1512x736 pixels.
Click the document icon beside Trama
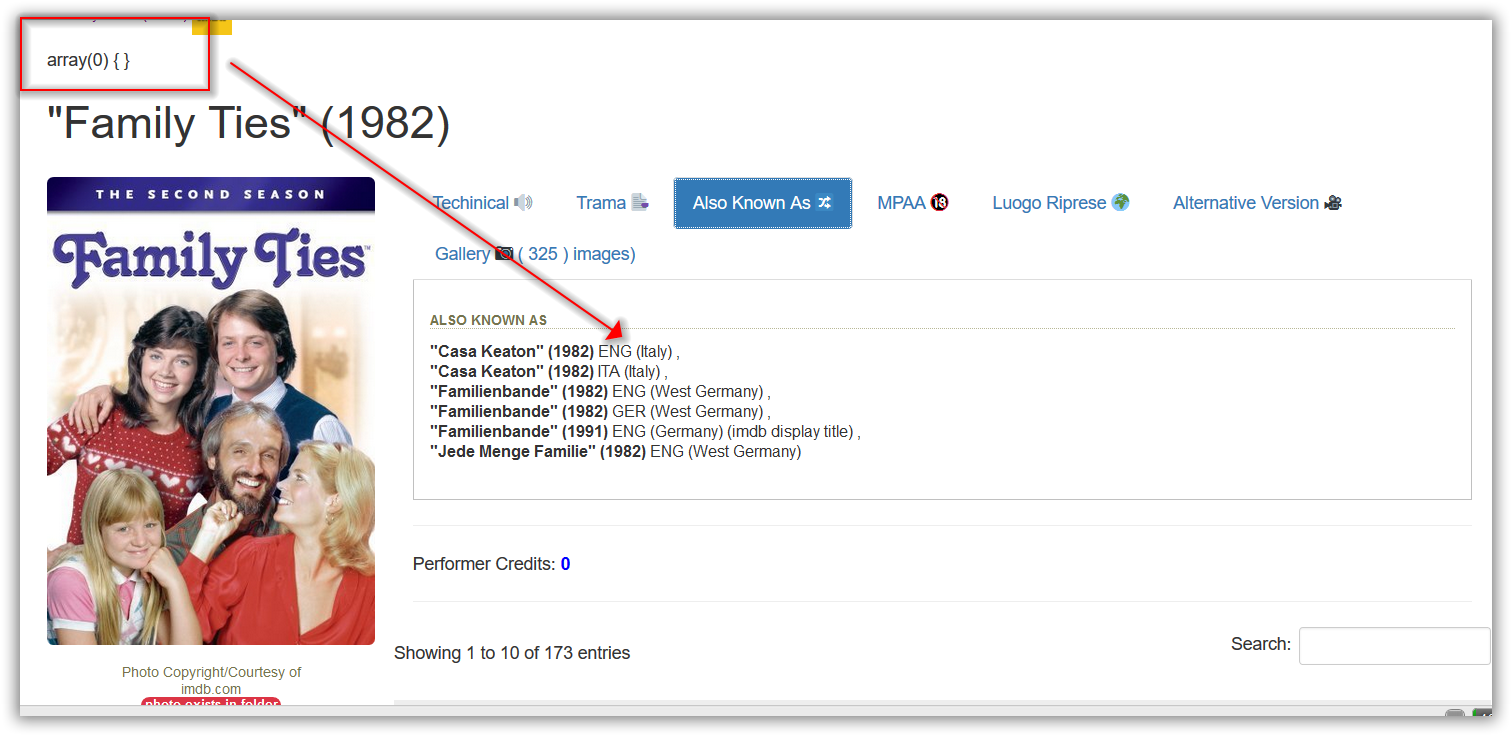tap(640, 203)
